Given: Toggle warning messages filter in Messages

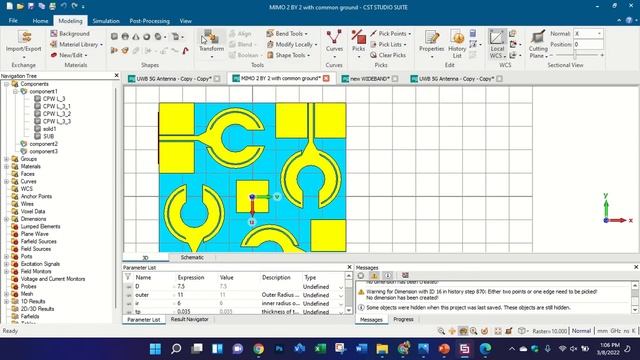Looking at the screenshot, I should coord(374,276).
